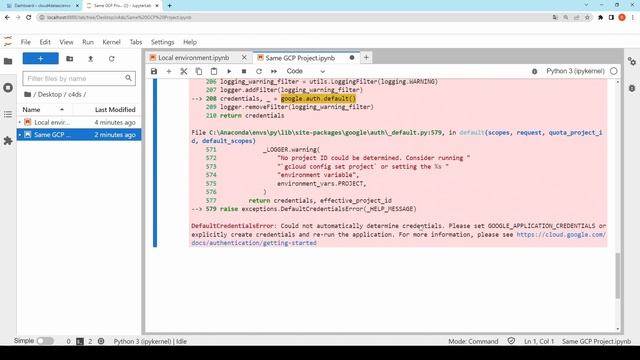Restart the kernel

point(259,71)
